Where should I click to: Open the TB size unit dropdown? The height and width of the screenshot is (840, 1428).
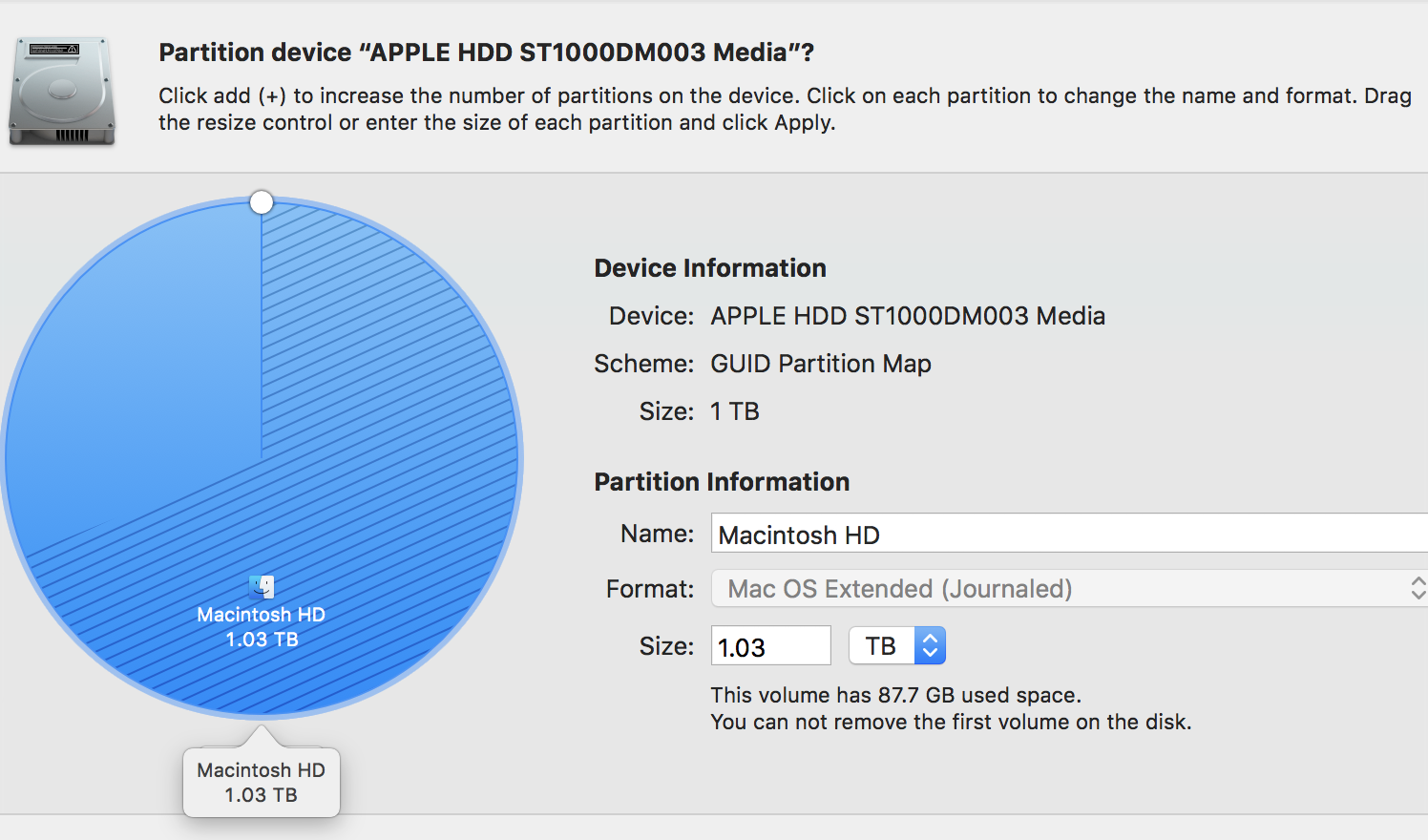pyautogui.click(x=896, y=646)
